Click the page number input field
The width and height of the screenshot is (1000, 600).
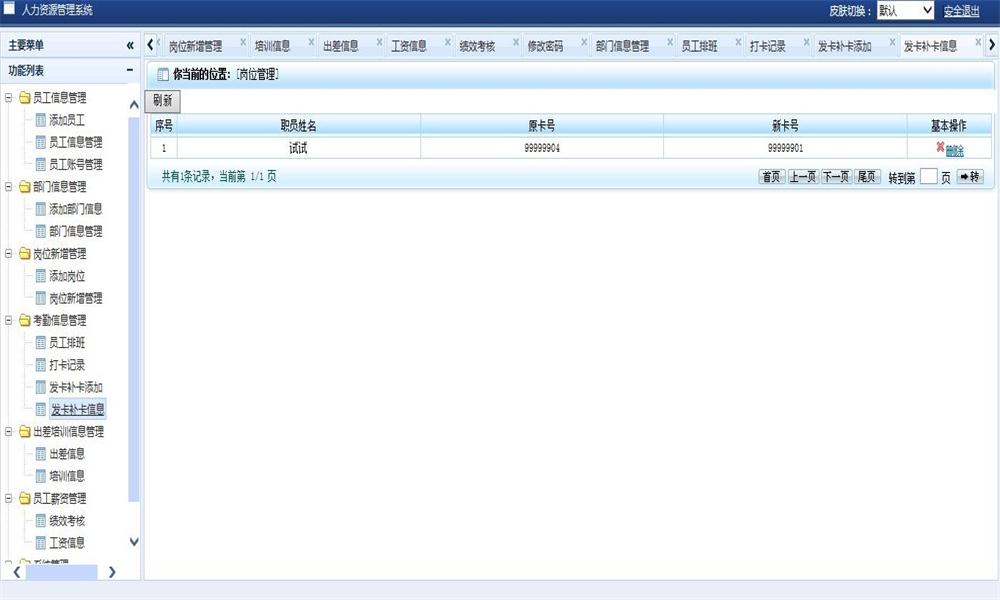[929, 177]
